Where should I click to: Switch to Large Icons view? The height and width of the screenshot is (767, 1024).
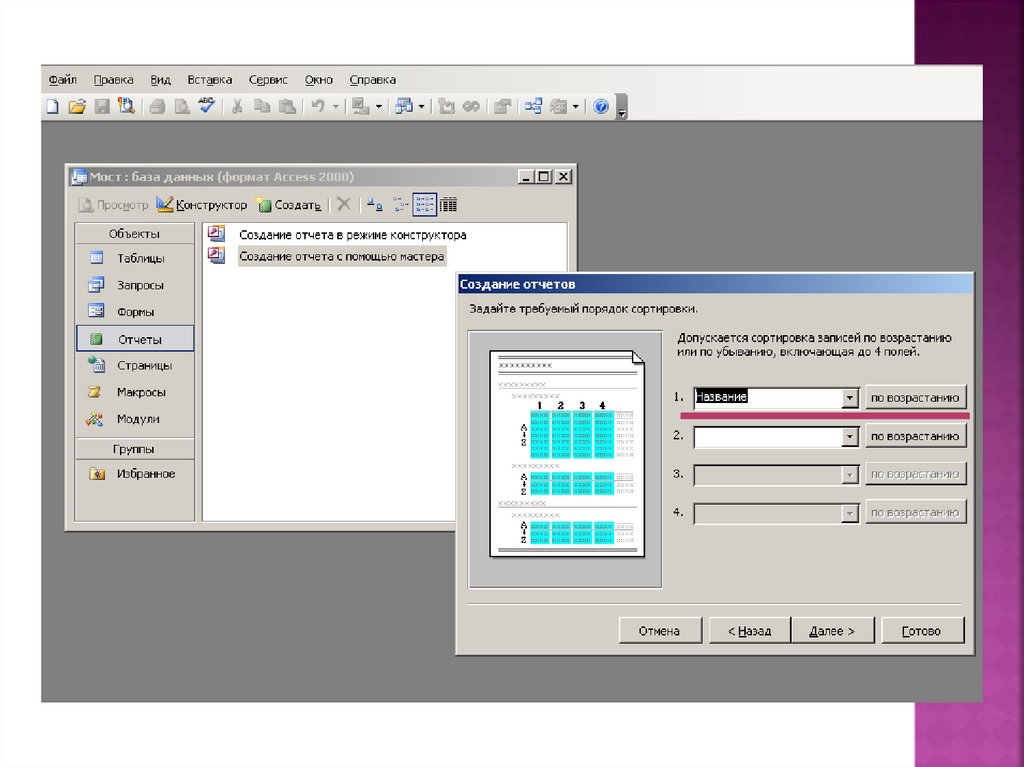373,205
